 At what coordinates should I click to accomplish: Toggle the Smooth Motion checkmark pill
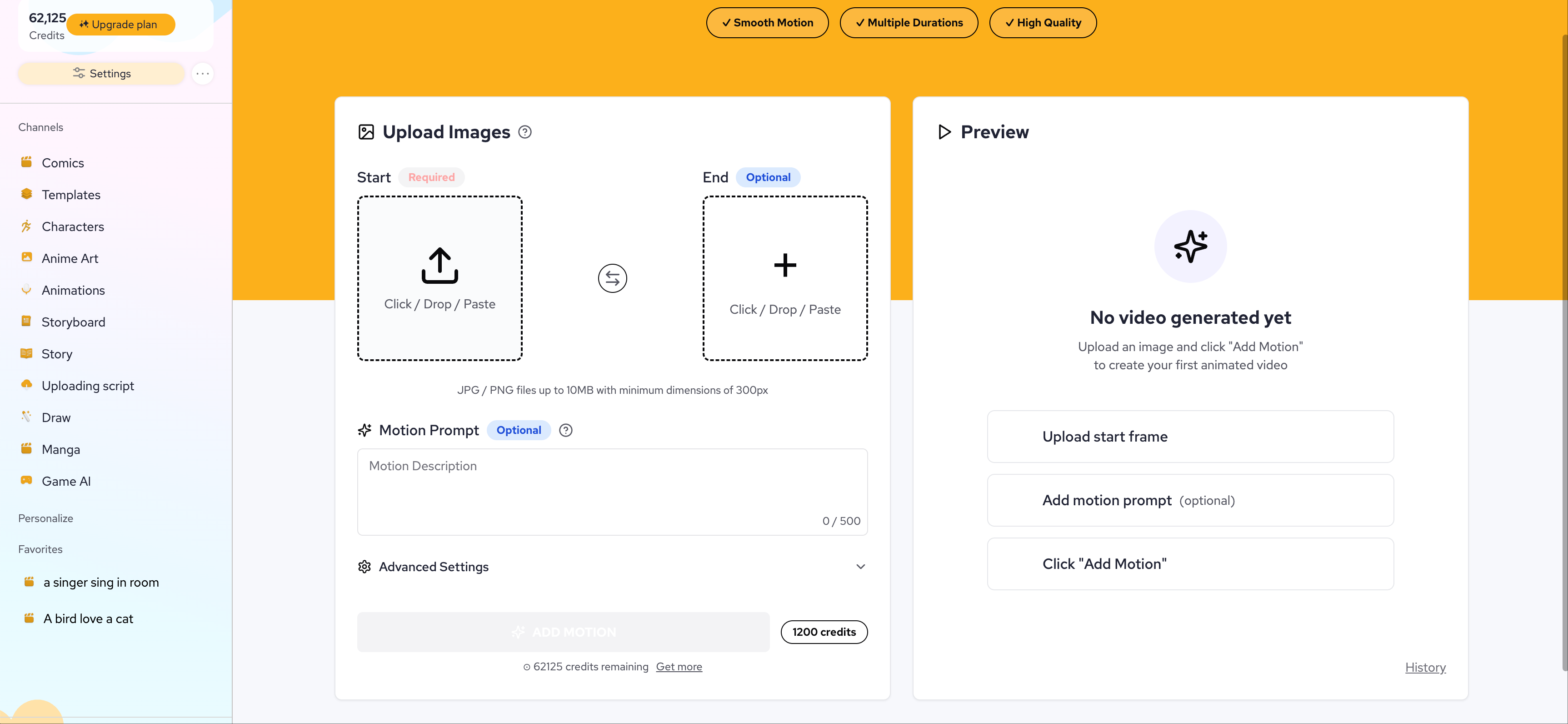pyautogui.click(x=767, y=23)
